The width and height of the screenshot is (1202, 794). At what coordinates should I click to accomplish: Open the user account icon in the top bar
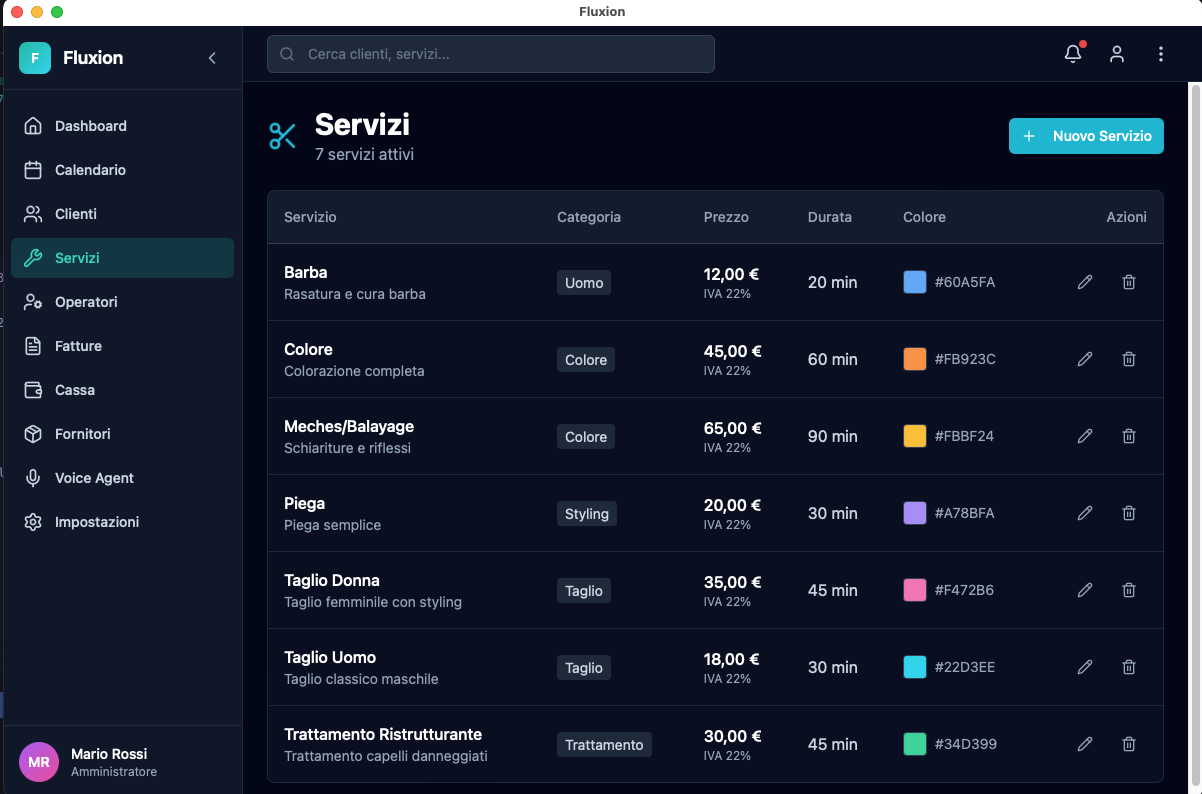pos(1116,54)
